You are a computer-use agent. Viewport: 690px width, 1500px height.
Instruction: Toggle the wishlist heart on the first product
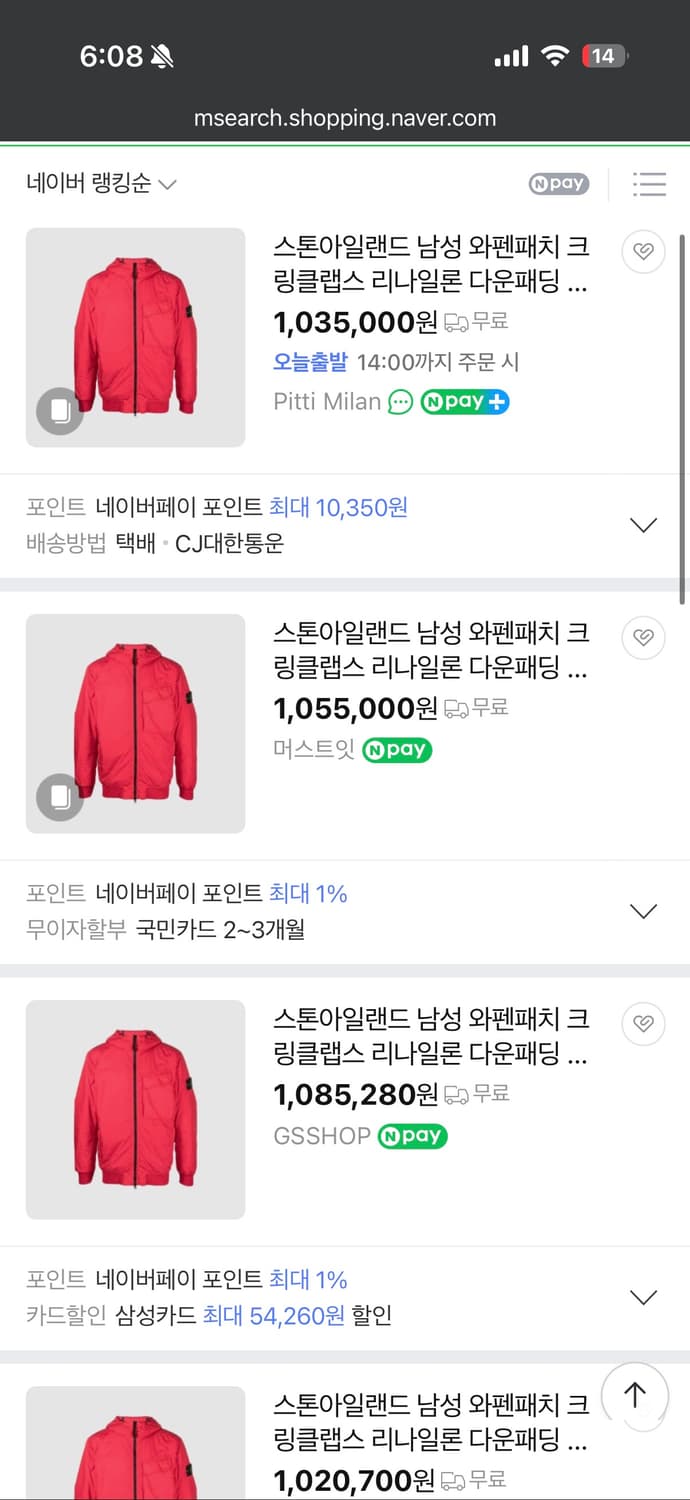pos(643,251)
